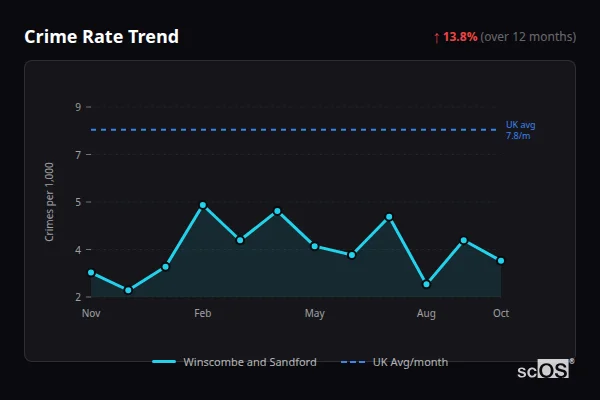Click the y-axis value 9
Image resolution: width=600 pixels, height=400 pixels.
[78, 107]
